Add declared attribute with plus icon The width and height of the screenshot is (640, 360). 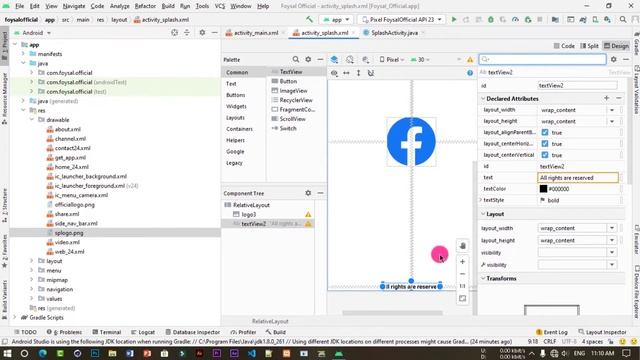[x=607, y=98]
